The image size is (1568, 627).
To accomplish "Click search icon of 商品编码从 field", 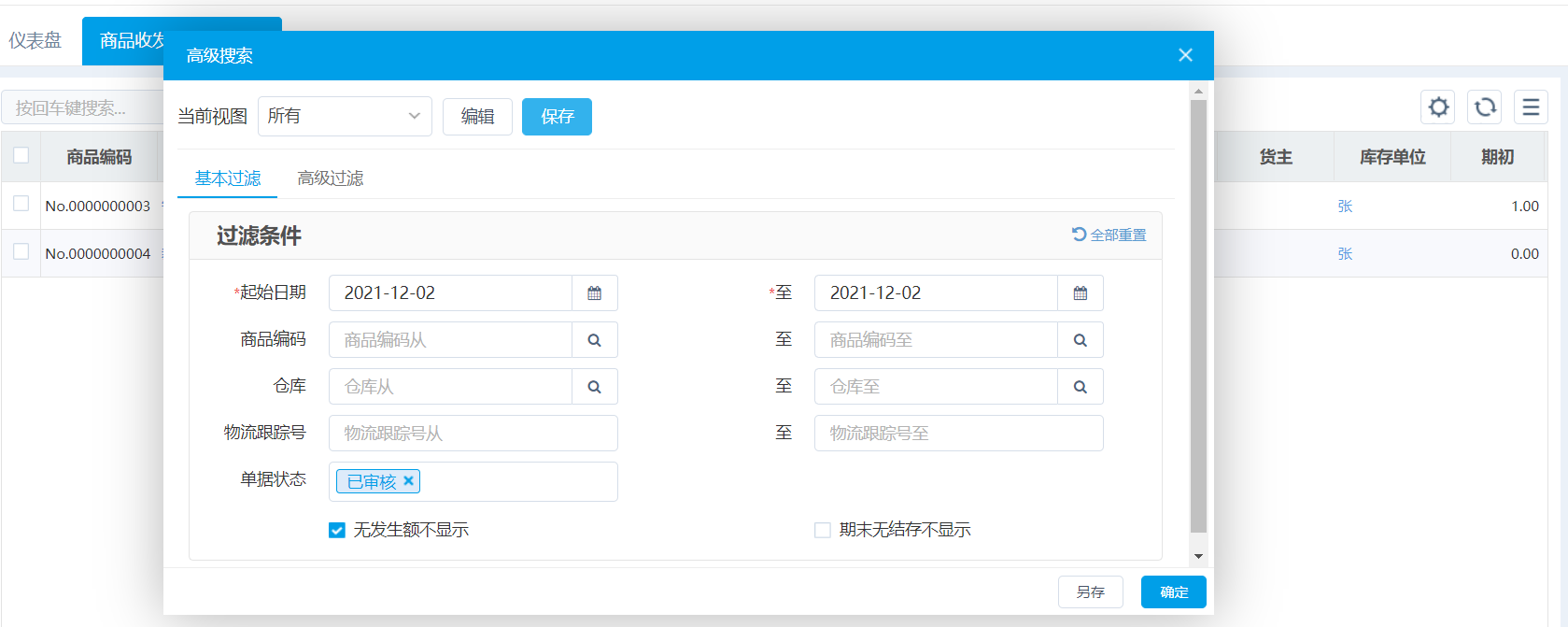I will point(595,340).
